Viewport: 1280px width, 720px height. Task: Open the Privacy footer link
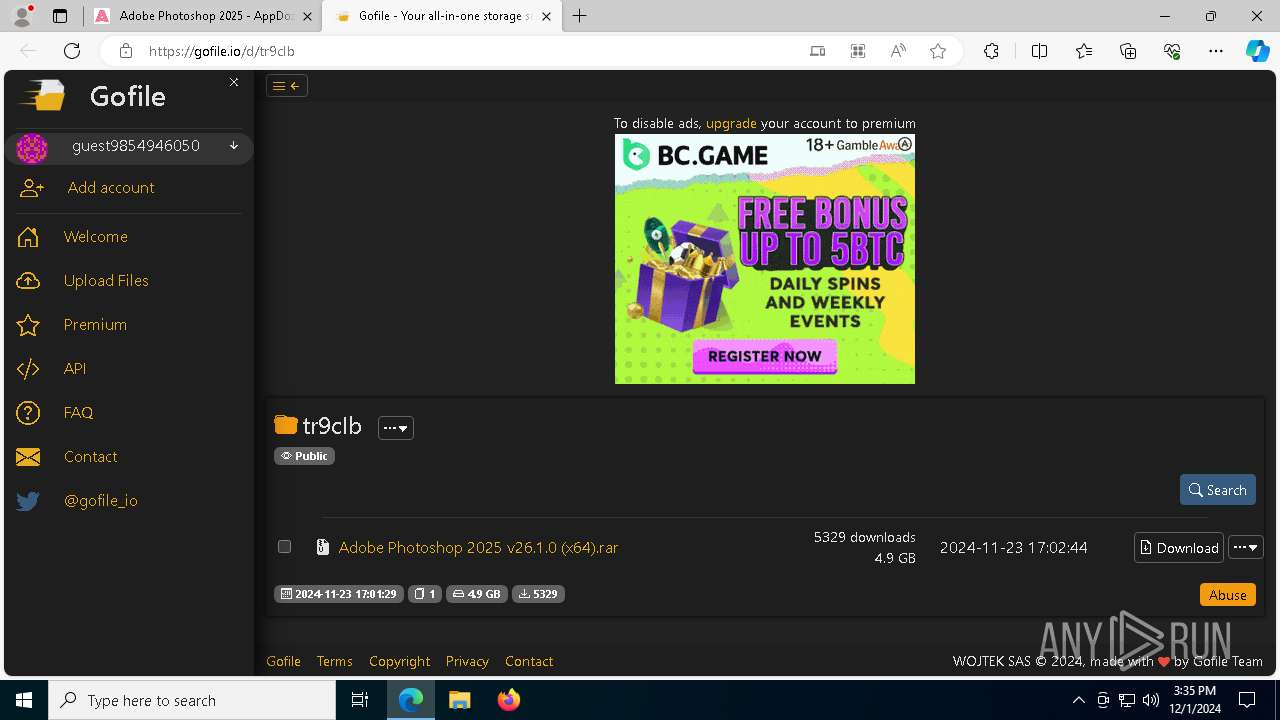pos(467,661)
